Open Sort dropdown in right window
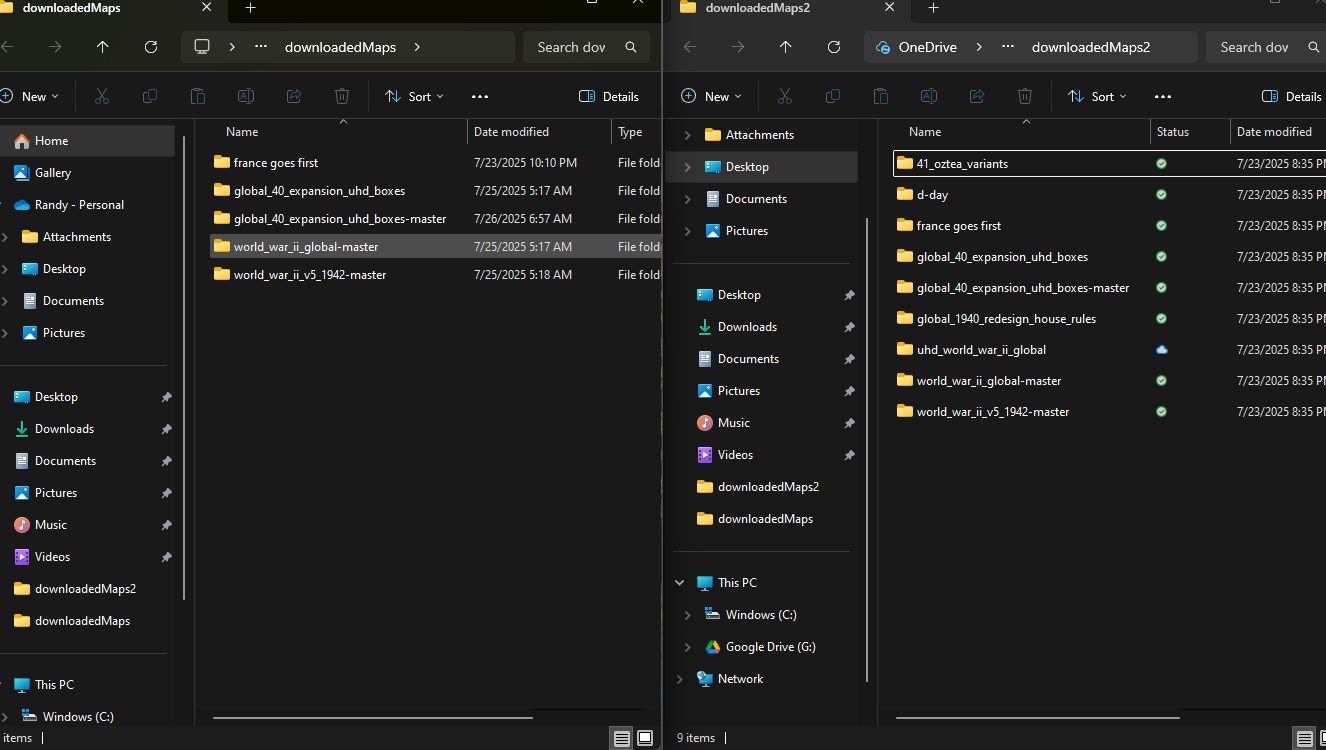This screenshot has width=1326, height=750. point(1097,97)
